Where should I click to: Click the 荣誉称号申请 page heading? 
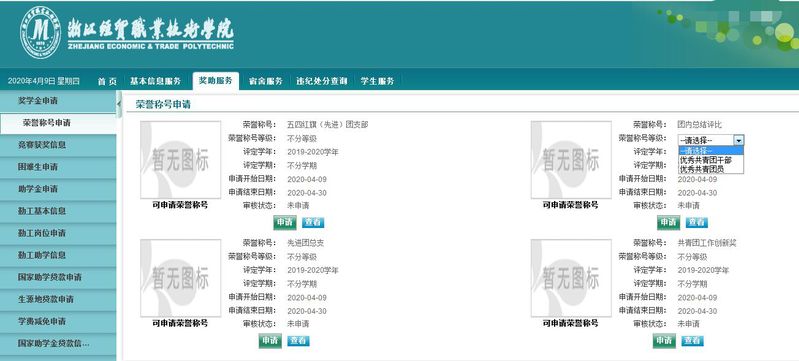click(x=163, y=105)
